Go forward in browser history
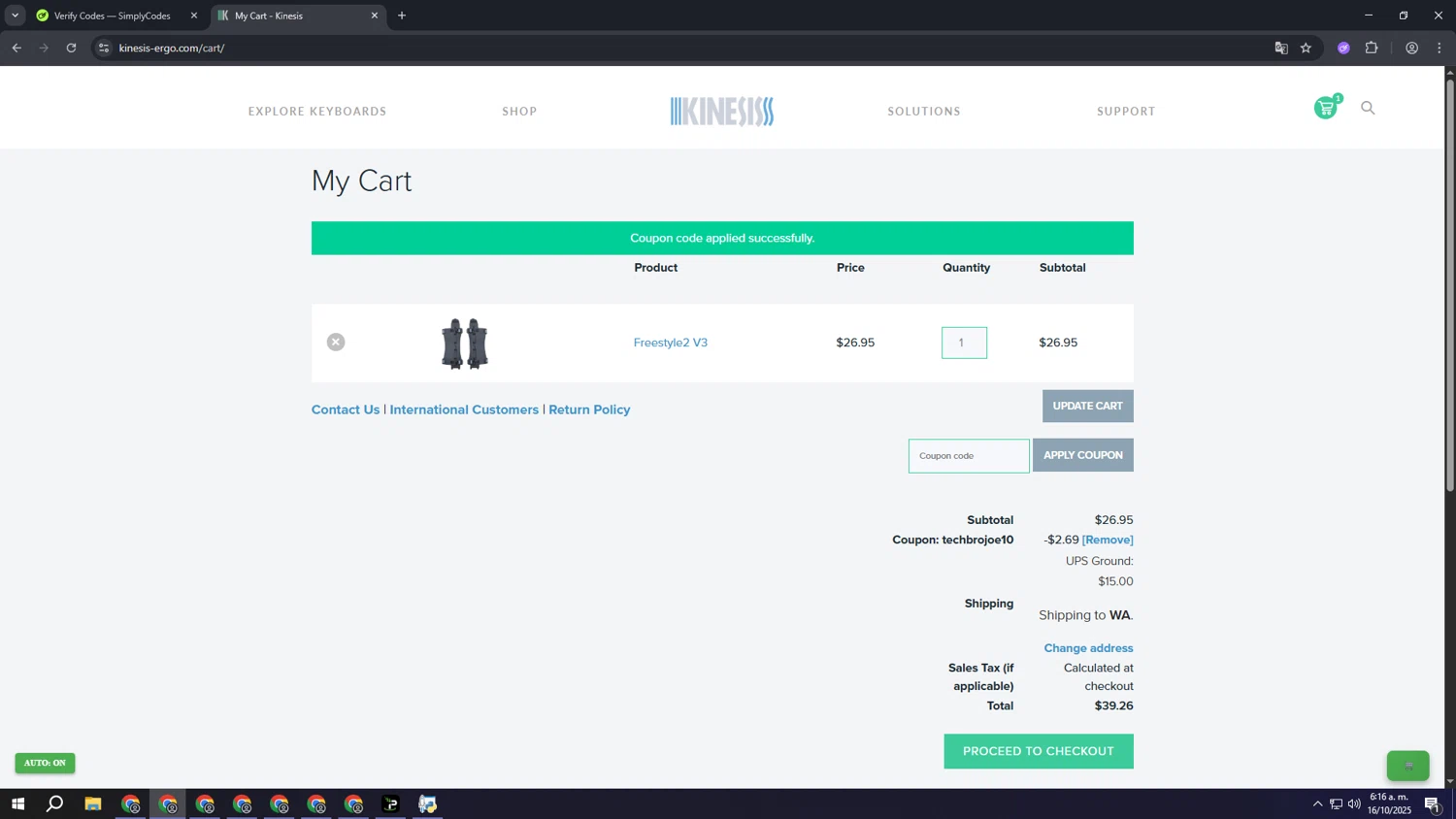Viewport: 1456px width, 819px height. pyautogui.click(x=44, y=48)
